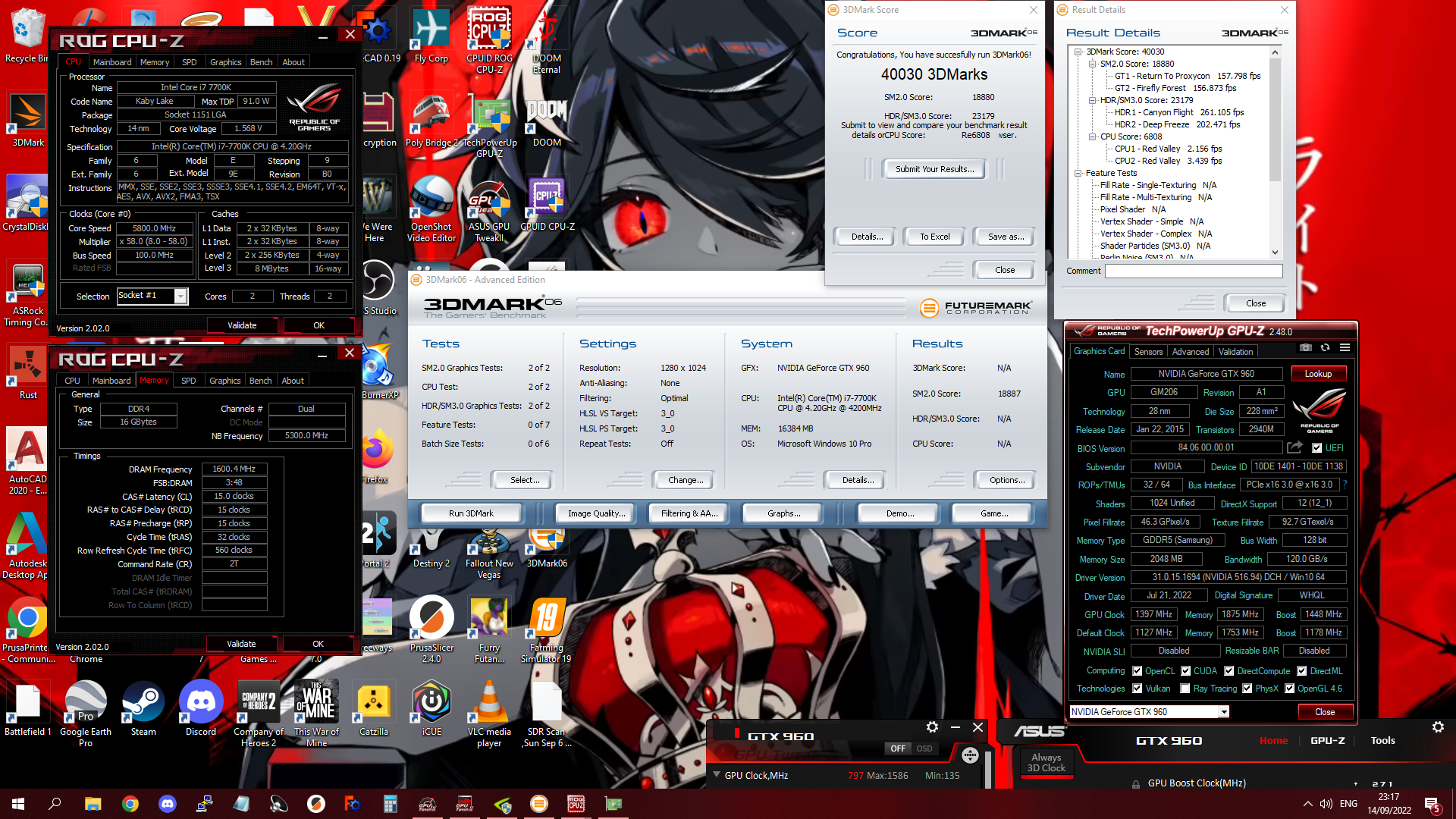Viewport: 1456px width, 819px height.
Task: Launch Poly Bridge 2 desktop icon
Action: (431, 120)
